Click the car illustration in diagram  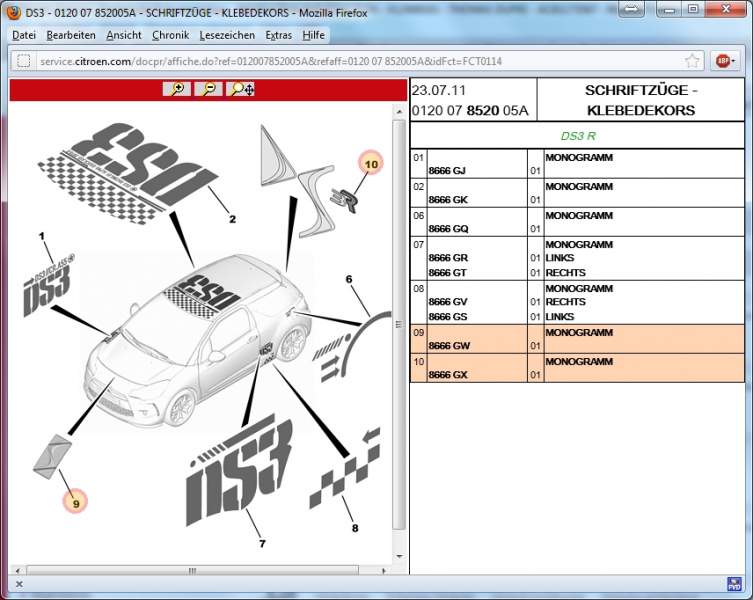click(x=197, y=341)
